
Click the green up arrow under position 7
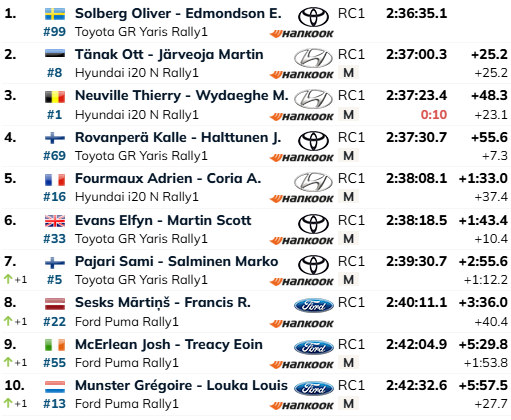[8, 279]
